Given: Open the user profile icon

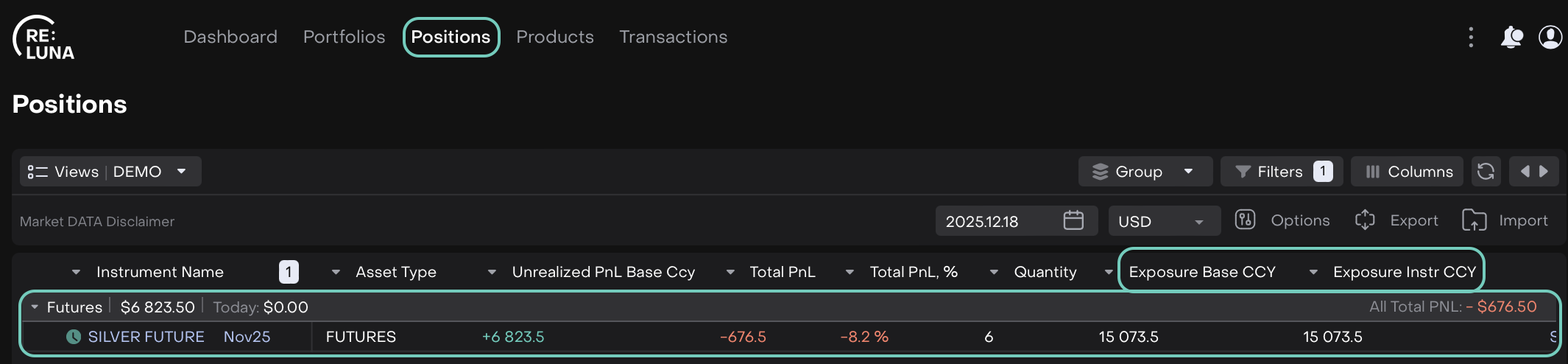Looking at the screenshot, I should tap(1550, 37).
